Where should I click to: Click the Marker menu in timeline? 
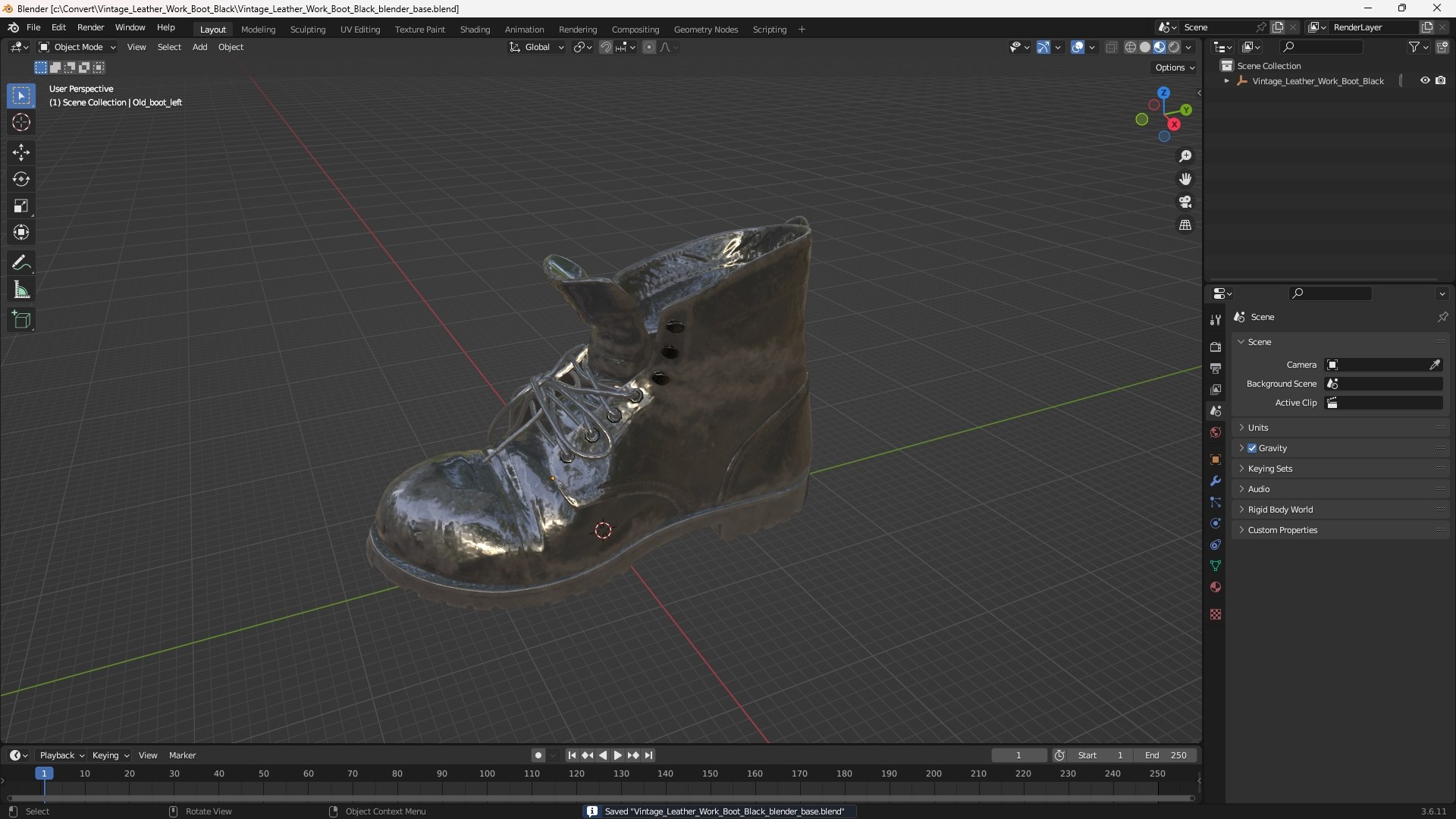182,755
